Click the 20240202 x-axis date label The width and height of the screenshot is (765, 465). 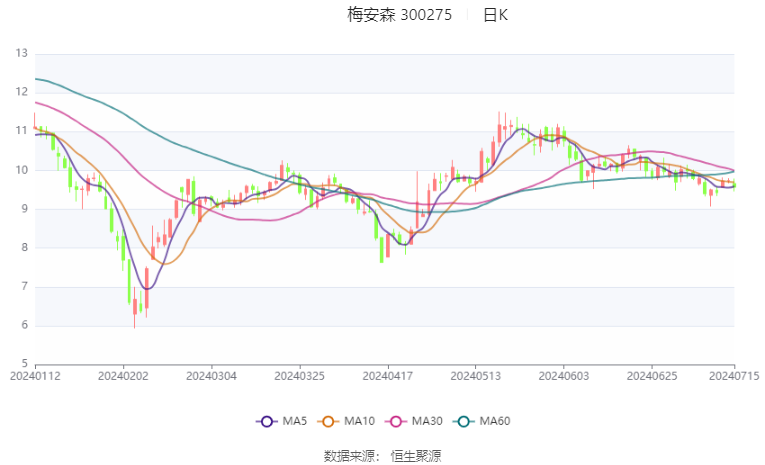(123, 376)
